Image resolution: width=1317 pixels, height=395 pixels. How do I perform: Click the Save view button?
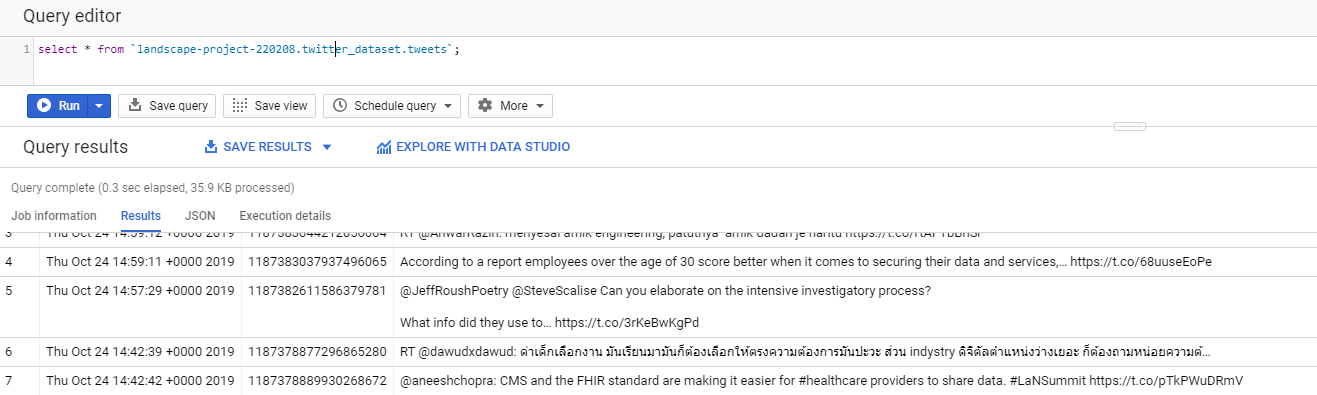tap(270, 105)
